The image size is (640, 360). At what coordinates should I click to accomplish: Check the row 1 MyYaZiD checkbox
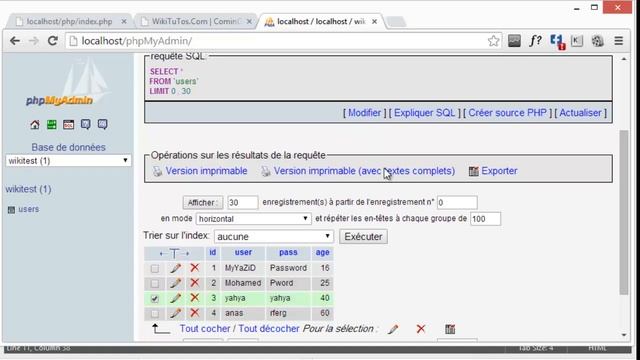tap(155, 268)
